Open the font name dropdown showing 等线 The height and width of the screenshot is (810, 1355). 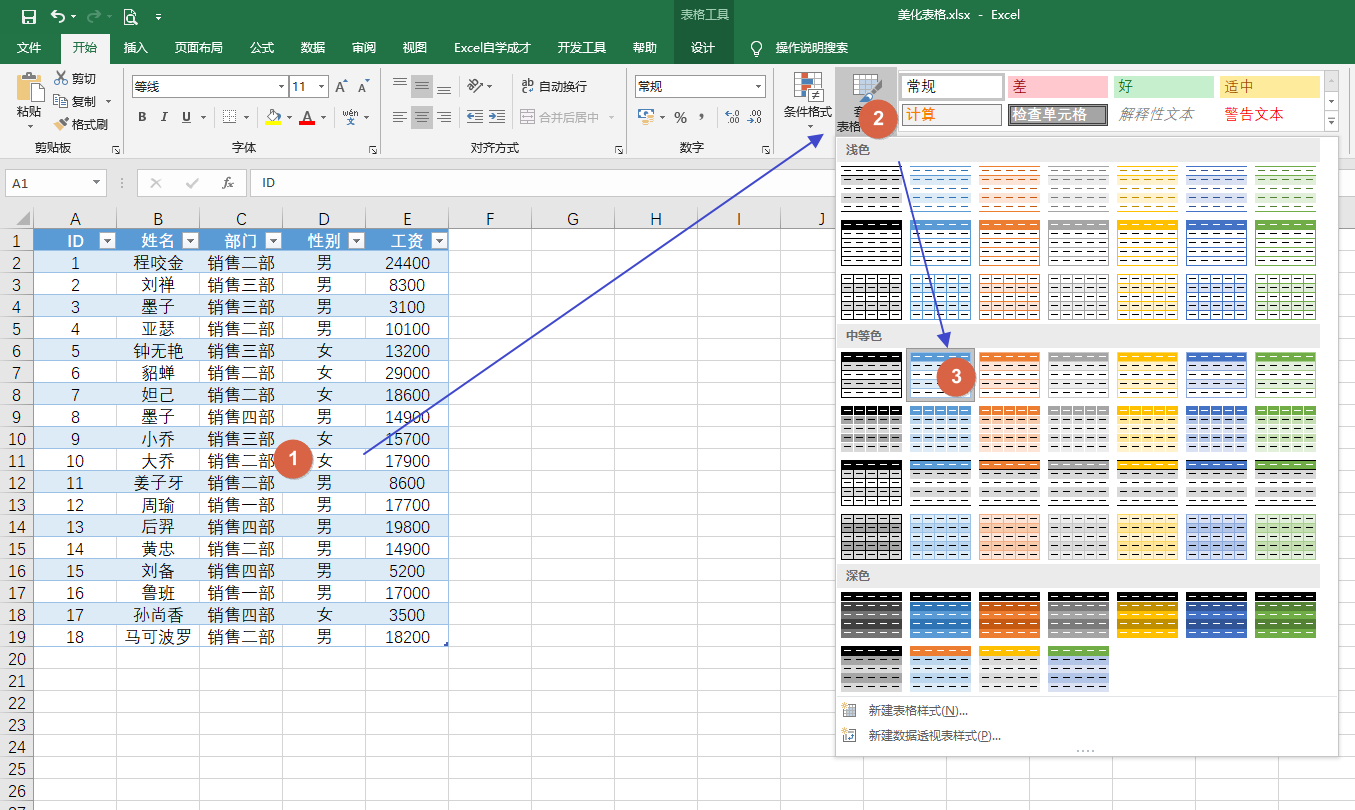click(281, 87)
